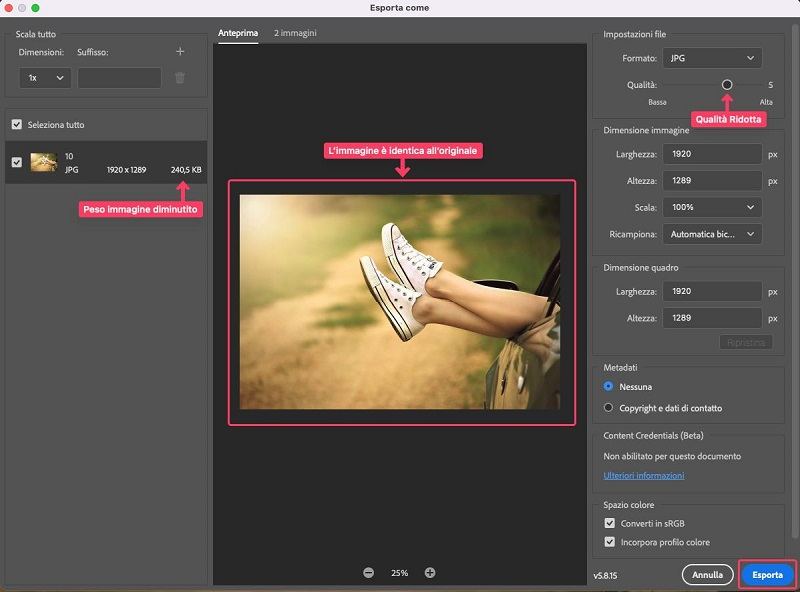Disable Converti in sRGB checkbox
This screenshot has height=592, width=800.
pyautogui.click(x=610, y=523)
